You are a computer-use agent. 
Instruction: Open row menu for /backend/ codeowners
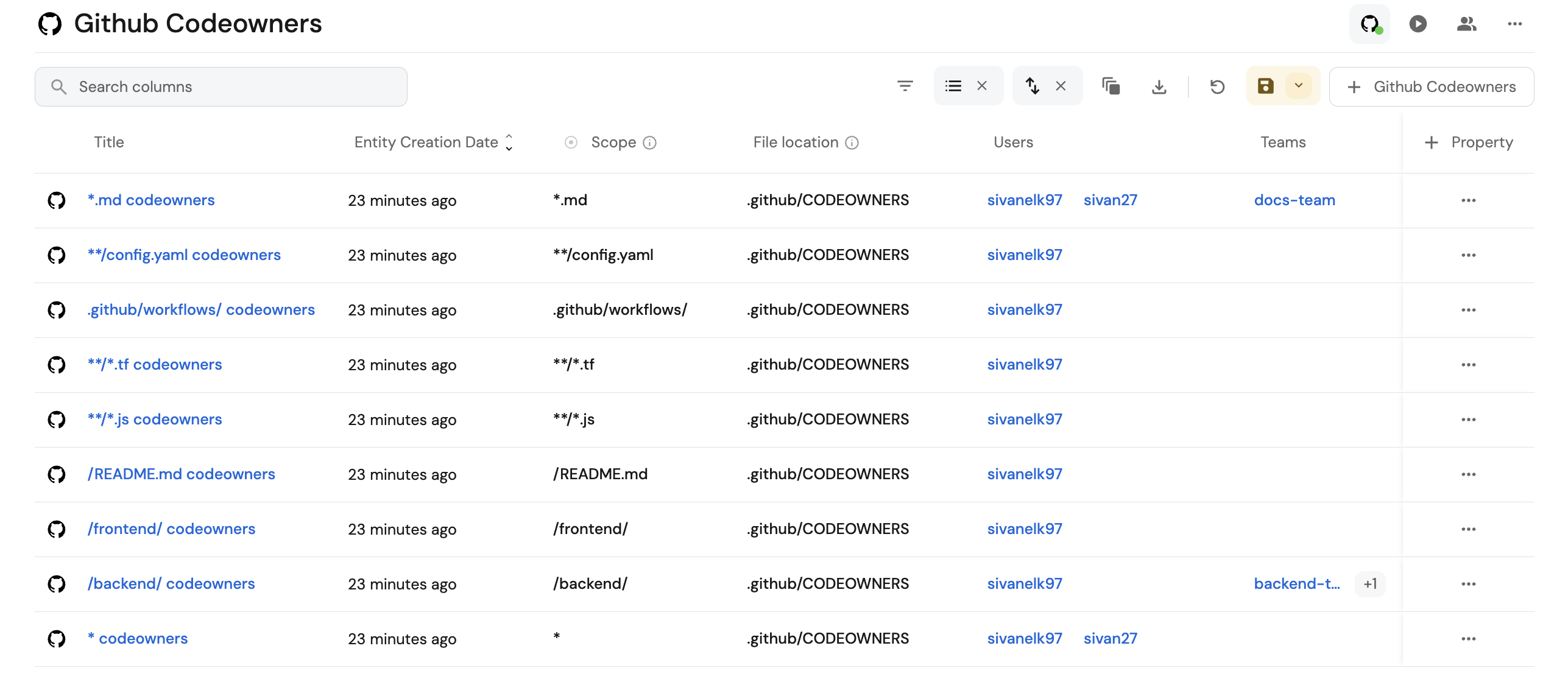point(1468,584)
